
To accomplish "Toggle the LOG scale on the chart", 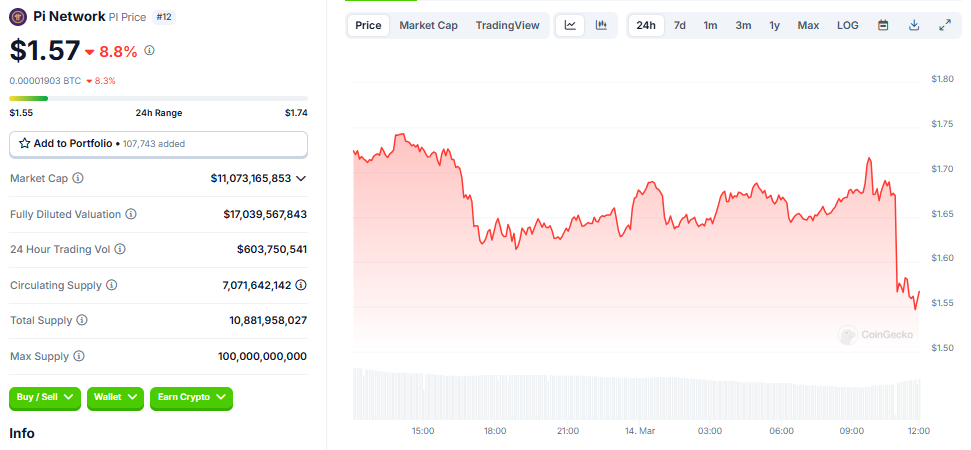I will 847,25.
